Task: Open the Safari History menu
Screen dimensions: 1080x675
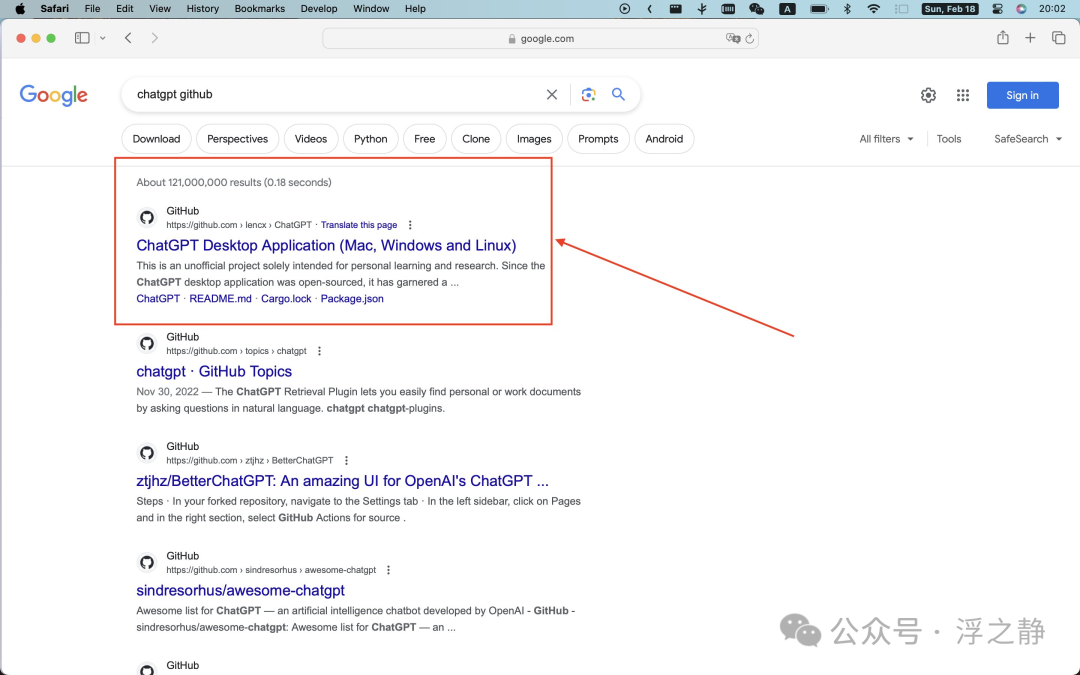Action: [202, 9]
